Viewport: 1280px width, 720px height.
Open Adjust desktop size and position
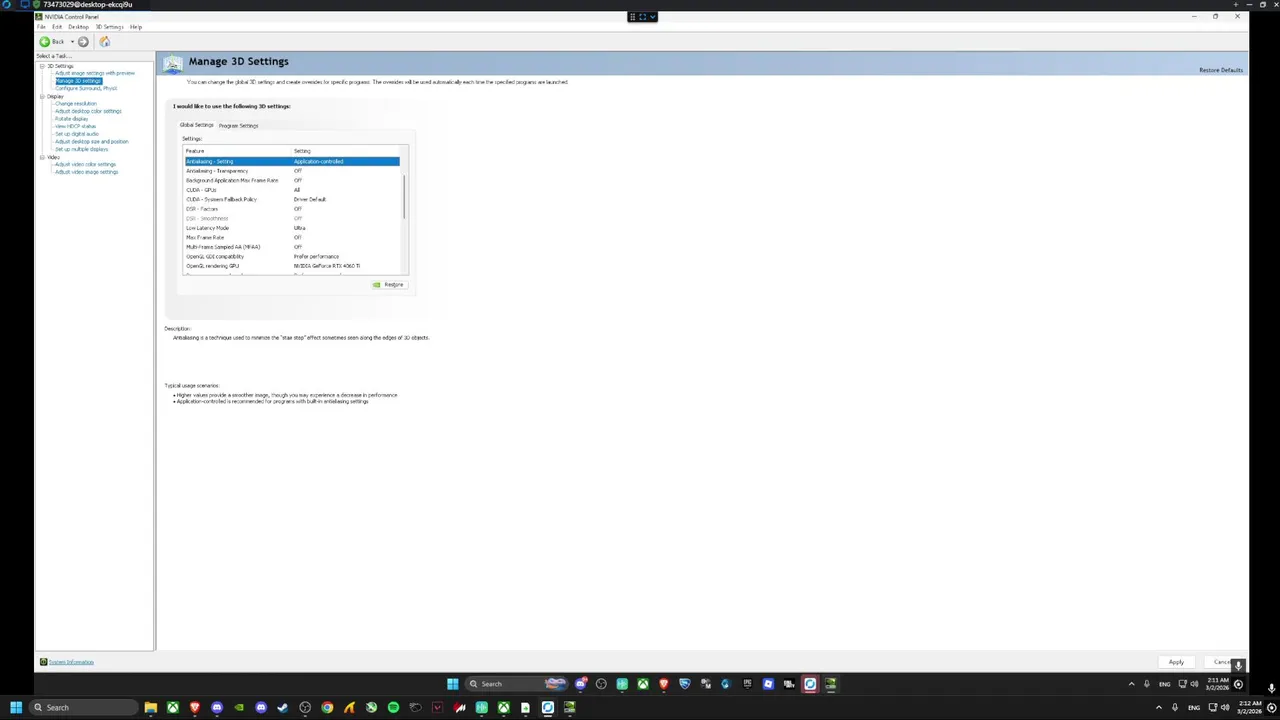[x=92, y=142]
